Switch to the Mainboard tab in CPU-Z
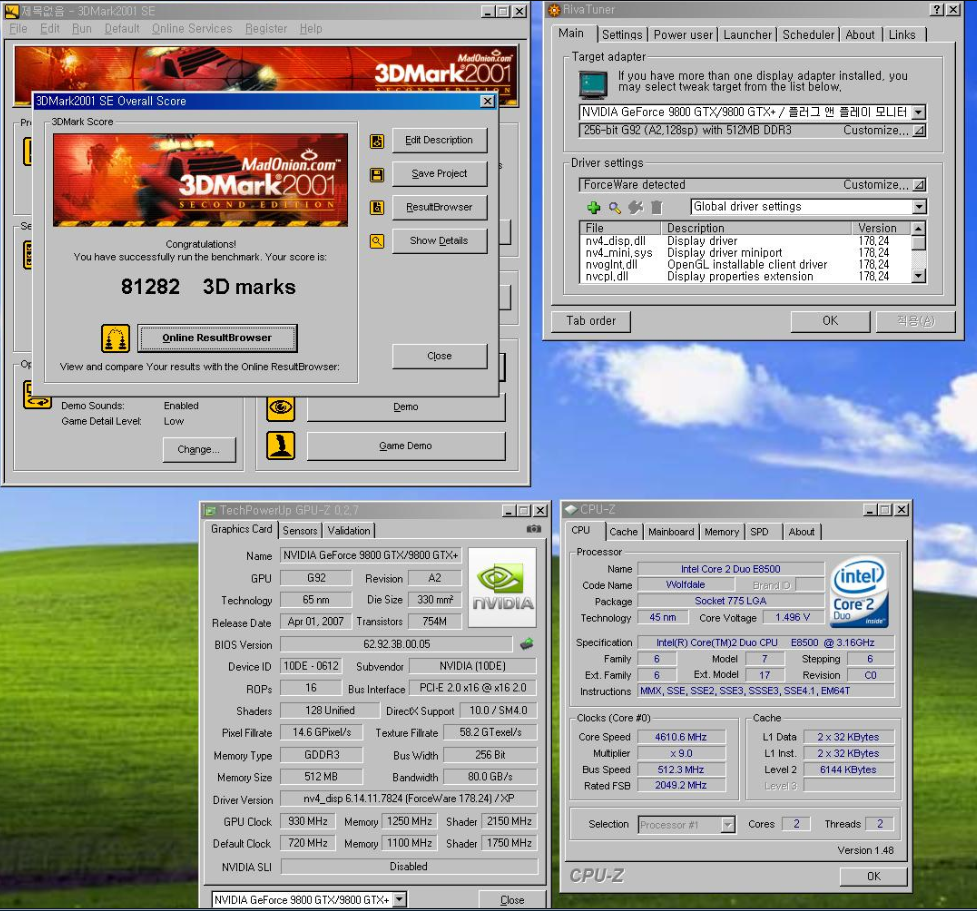This screenshot has height=911, width=977. click(x=671, y=532)
